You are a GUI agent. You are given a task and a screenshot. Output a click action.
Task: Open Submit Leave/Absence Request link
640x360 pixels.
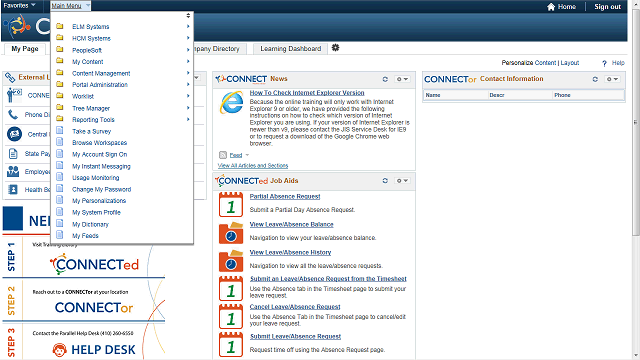point(296,336)
